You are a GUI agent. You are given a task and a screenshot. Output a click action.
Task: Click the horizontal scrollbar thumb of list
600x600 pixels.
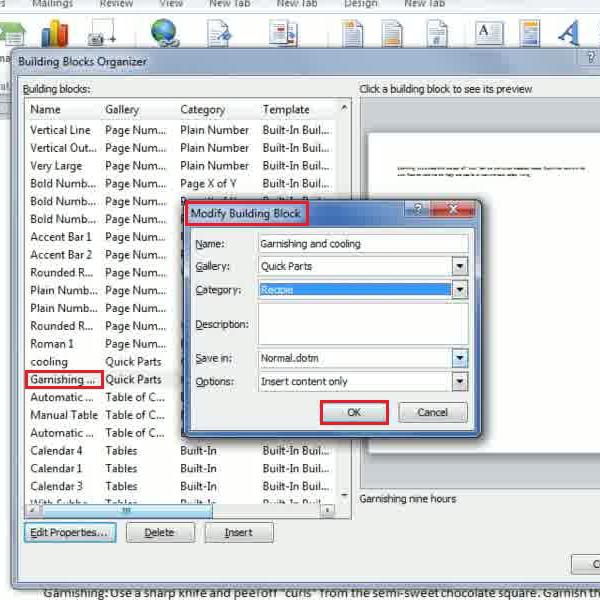pos(127,510)
